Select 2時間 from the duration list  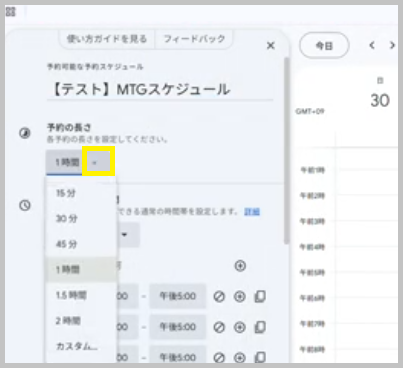click(x=80, y=321)
